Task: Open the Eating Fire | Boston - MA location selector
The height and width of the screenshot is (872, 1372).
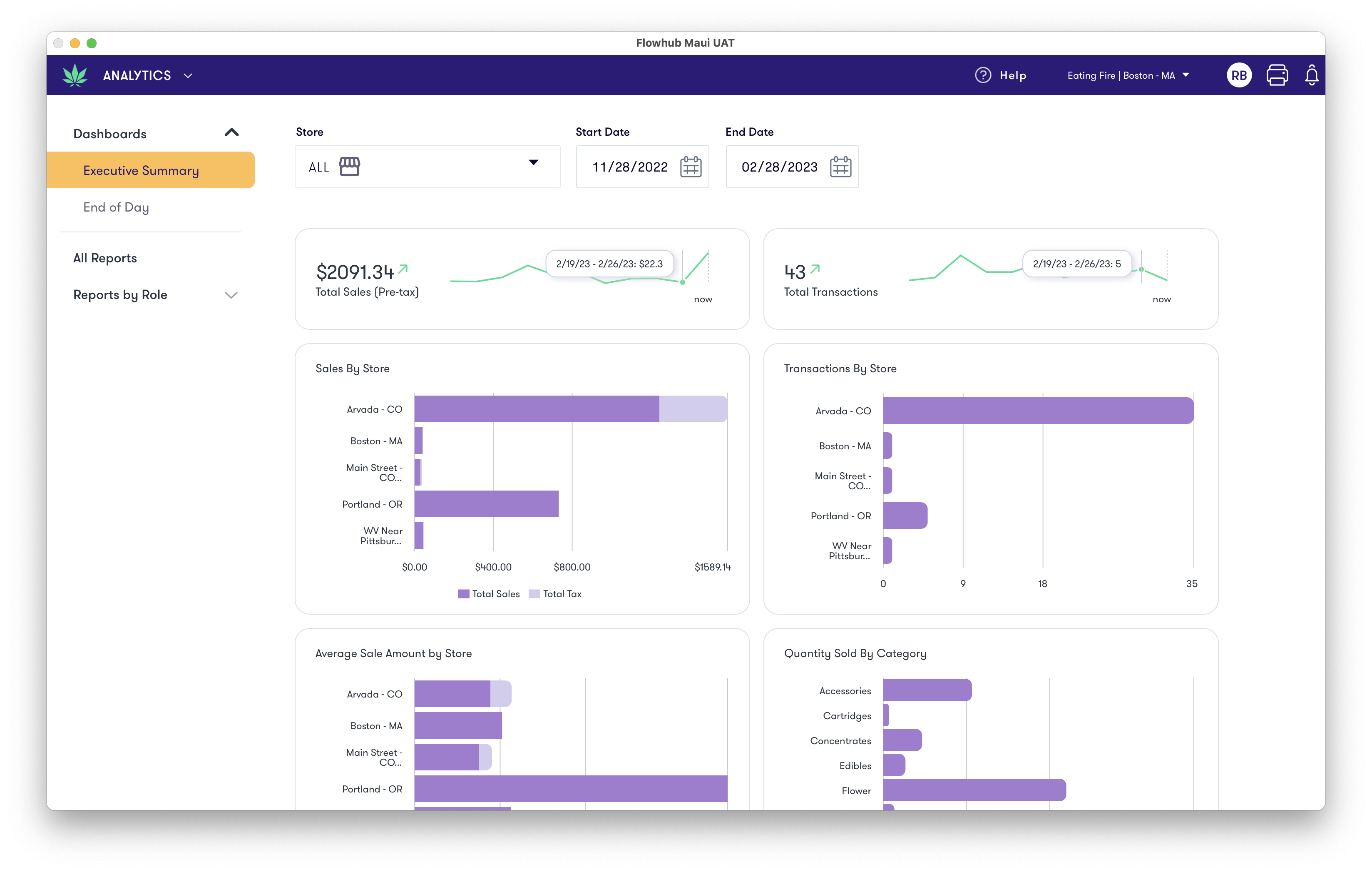Action: click(1128, 75)
